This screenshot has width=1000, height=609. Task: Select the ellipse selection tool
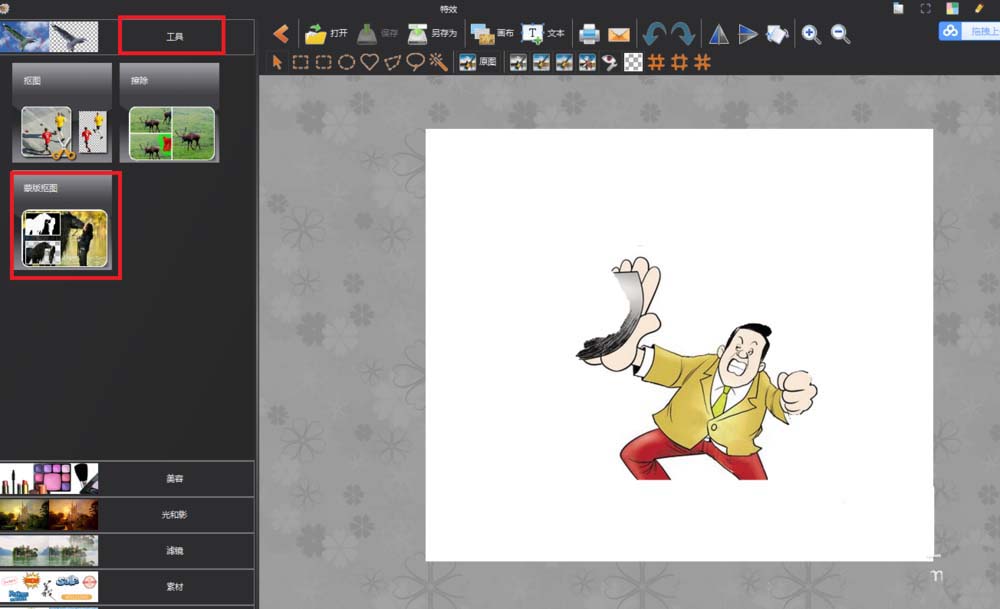[x=346, y=62]
